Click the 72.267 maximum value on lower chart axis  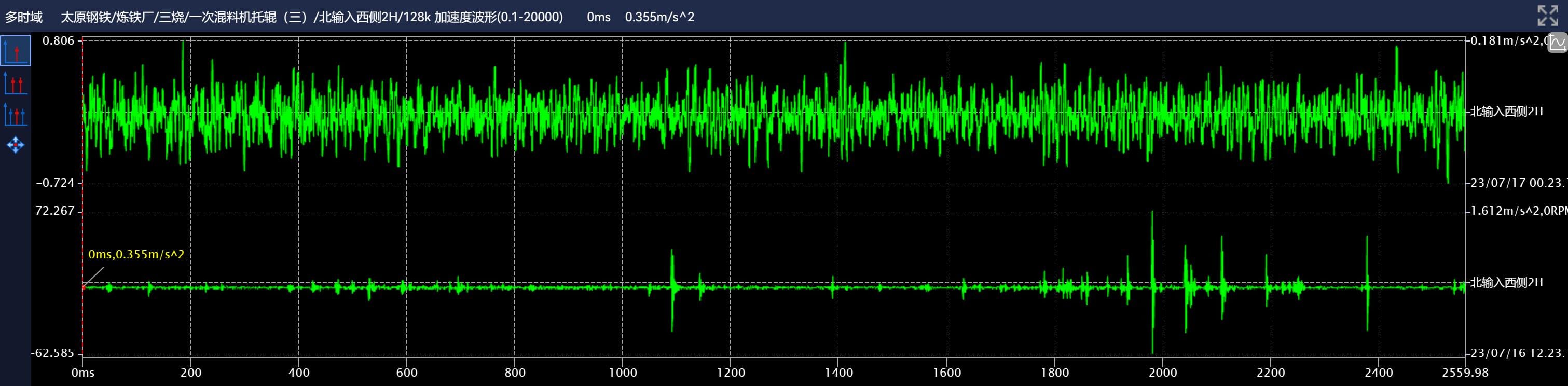click(x=55, y=211)
